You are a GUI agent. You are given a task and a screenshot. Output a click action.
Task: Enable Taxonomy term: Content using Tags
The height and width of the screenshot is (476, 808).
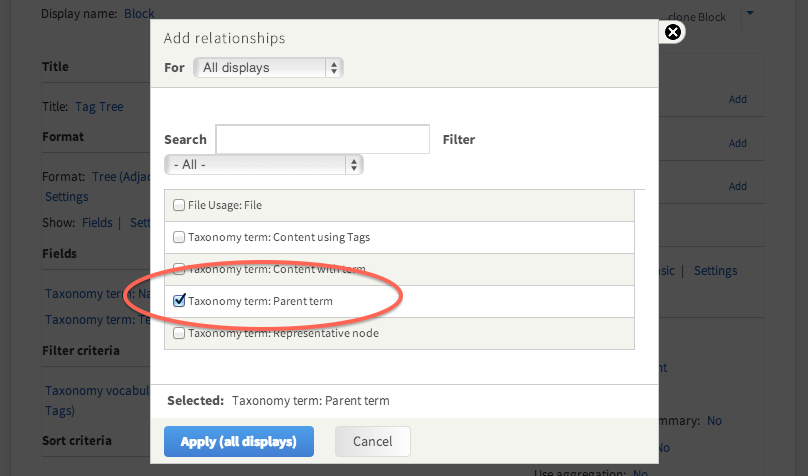pyautogui.click(x=179, y=237)
